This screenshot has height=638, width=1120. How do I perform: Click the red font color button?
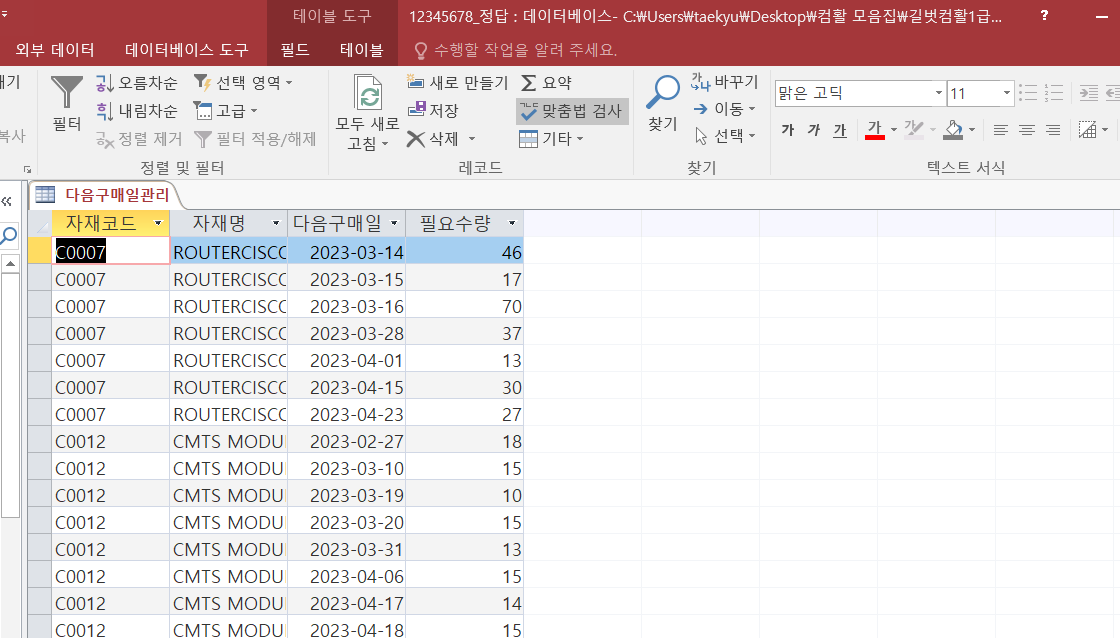tap(874, 130)
